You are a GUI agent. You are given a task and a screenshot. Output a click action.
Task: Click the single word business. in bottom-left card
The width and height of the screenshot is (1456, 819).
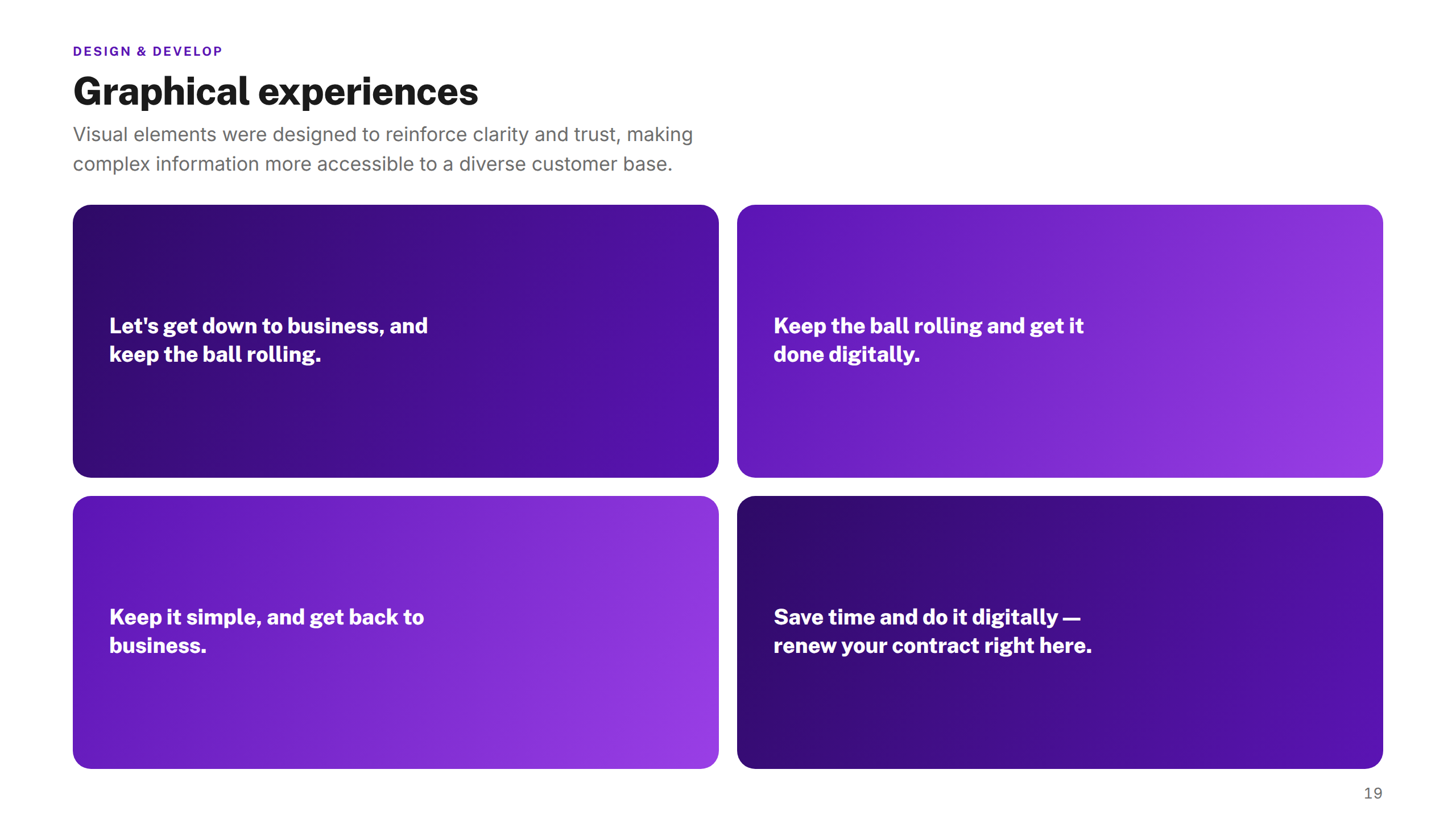coord(158,646)
